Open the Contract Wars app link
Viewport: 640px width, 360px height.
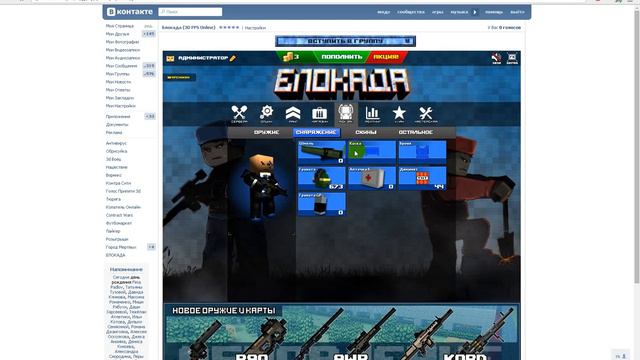coord(120,215)
